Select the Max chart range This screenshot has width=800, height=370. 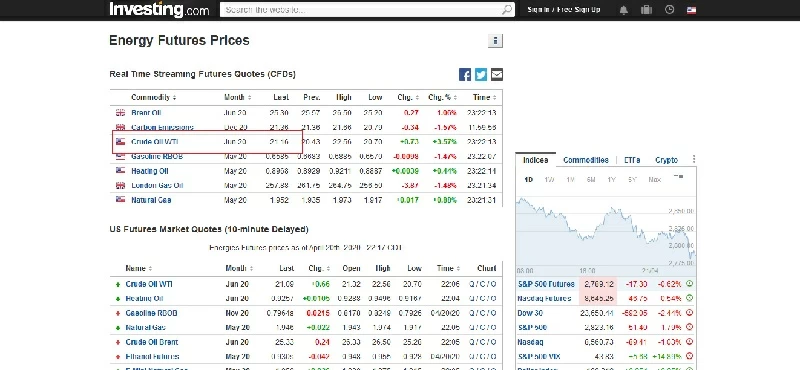[655, 180]
